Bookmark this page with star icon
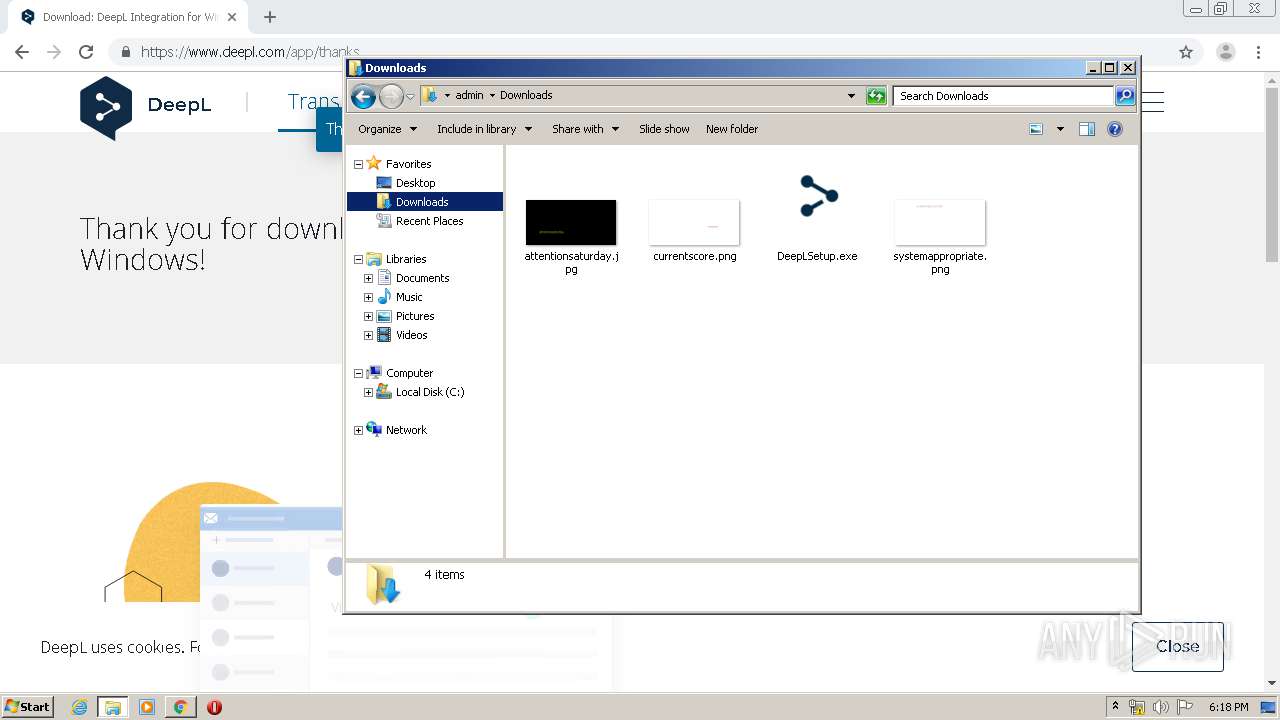Screen dimensions: 1280x720 pyautogui.click(x=1186, y=52)
